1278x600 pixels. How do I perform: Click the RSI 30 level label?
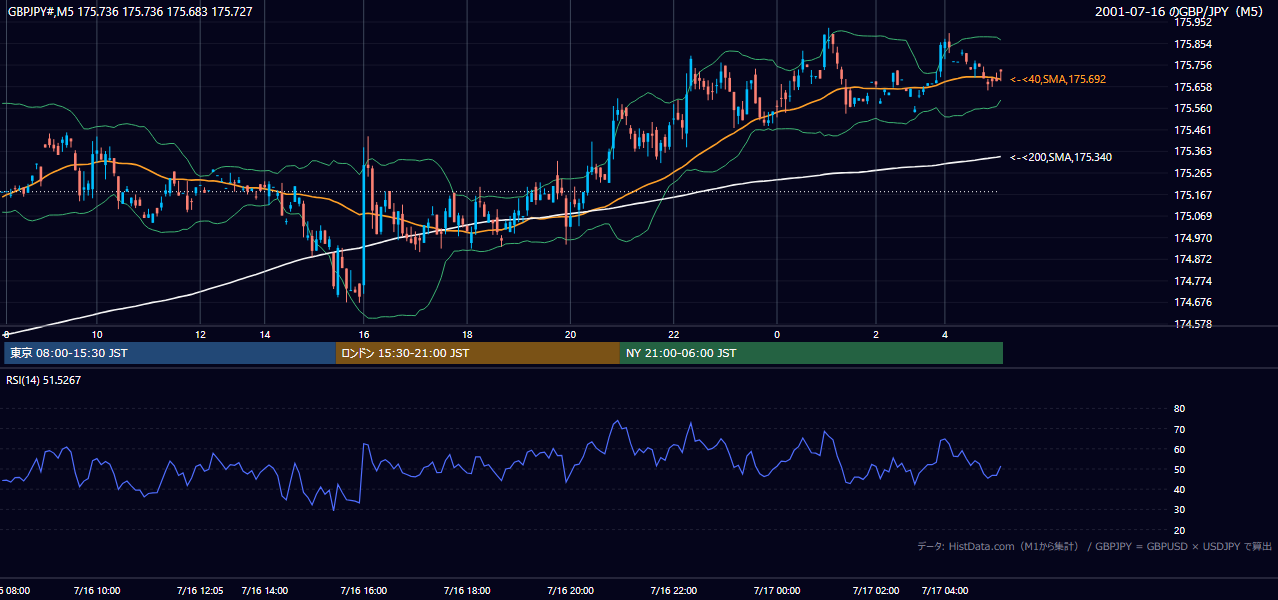[x=1179, y=509]
